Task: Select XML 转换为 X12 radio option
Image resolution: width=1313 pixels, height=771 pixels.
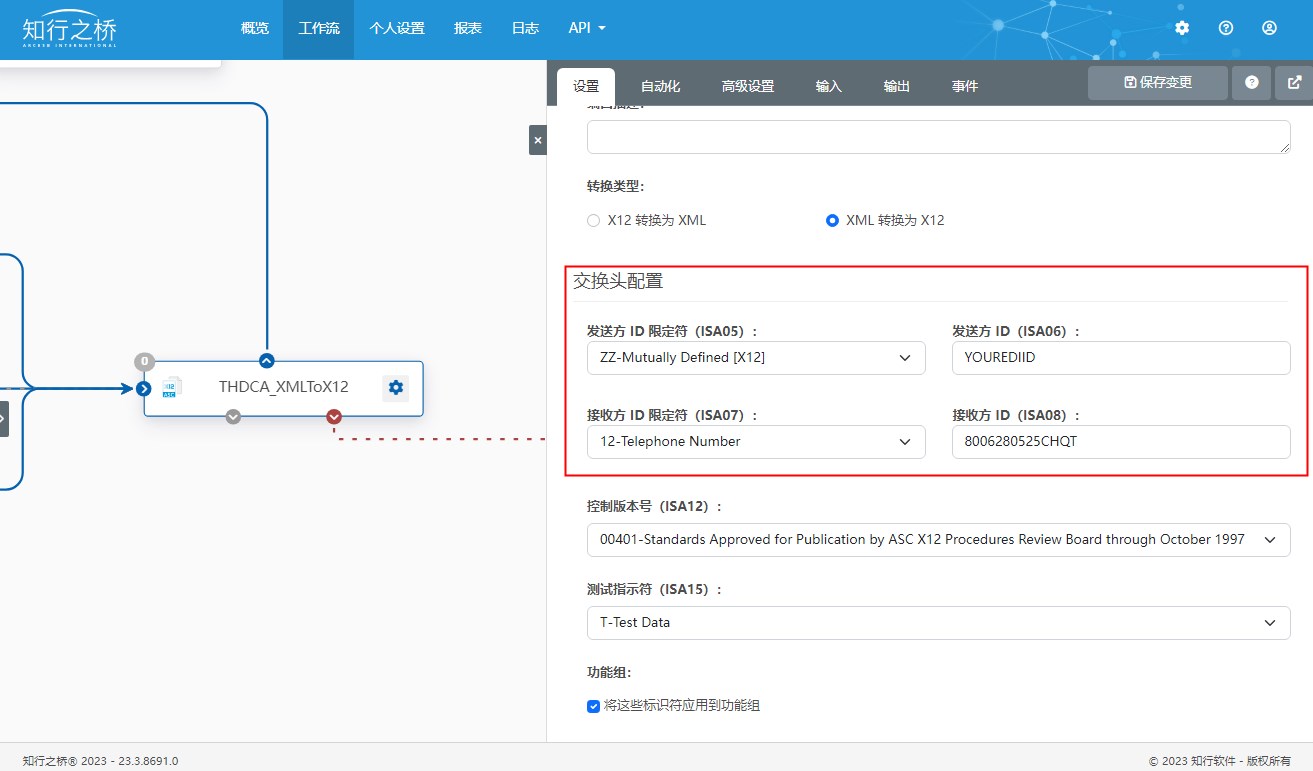Action: click(x=832, y=220)
